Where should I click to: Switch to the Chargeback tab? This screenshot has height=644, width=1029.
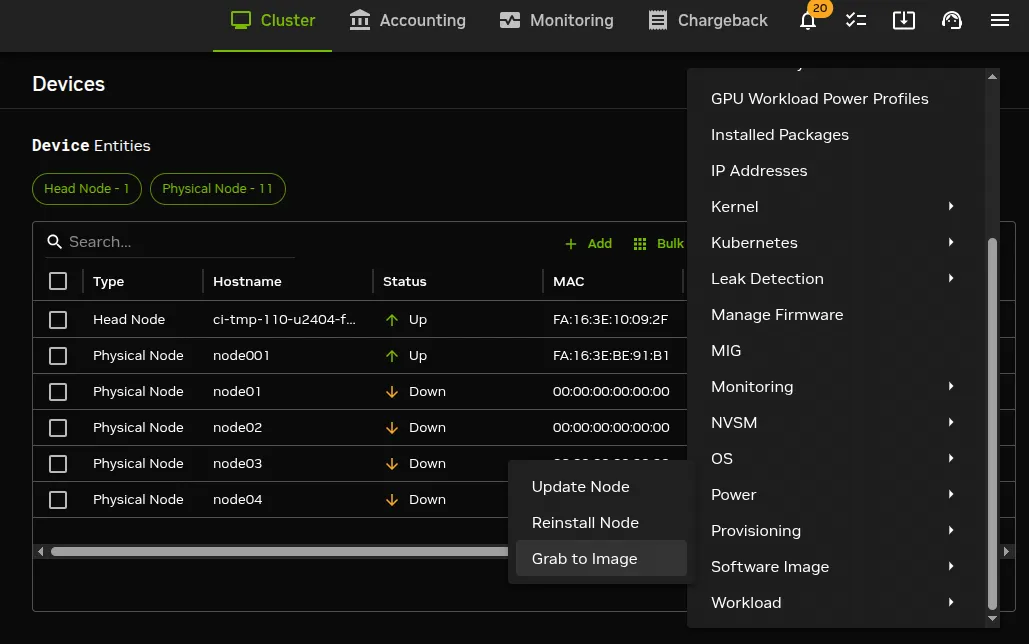click(x=707, y=21)
